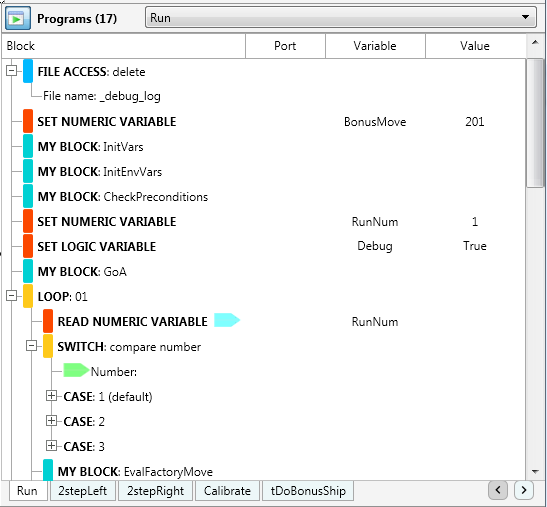Click the yellow SWITCH block icon
This screenshot has width=547, height=507.
tap(48, 346)
